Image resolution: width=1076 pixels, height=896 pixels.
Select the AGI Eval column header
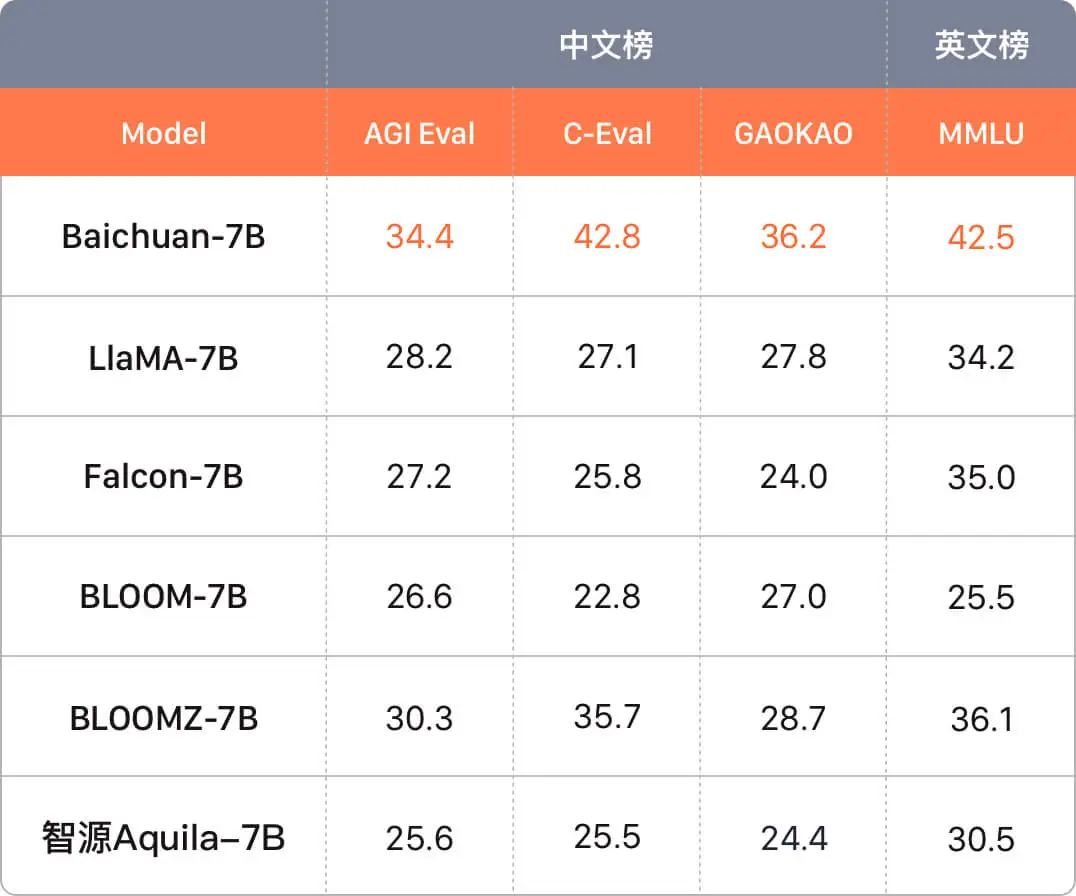tap(419, 133)
